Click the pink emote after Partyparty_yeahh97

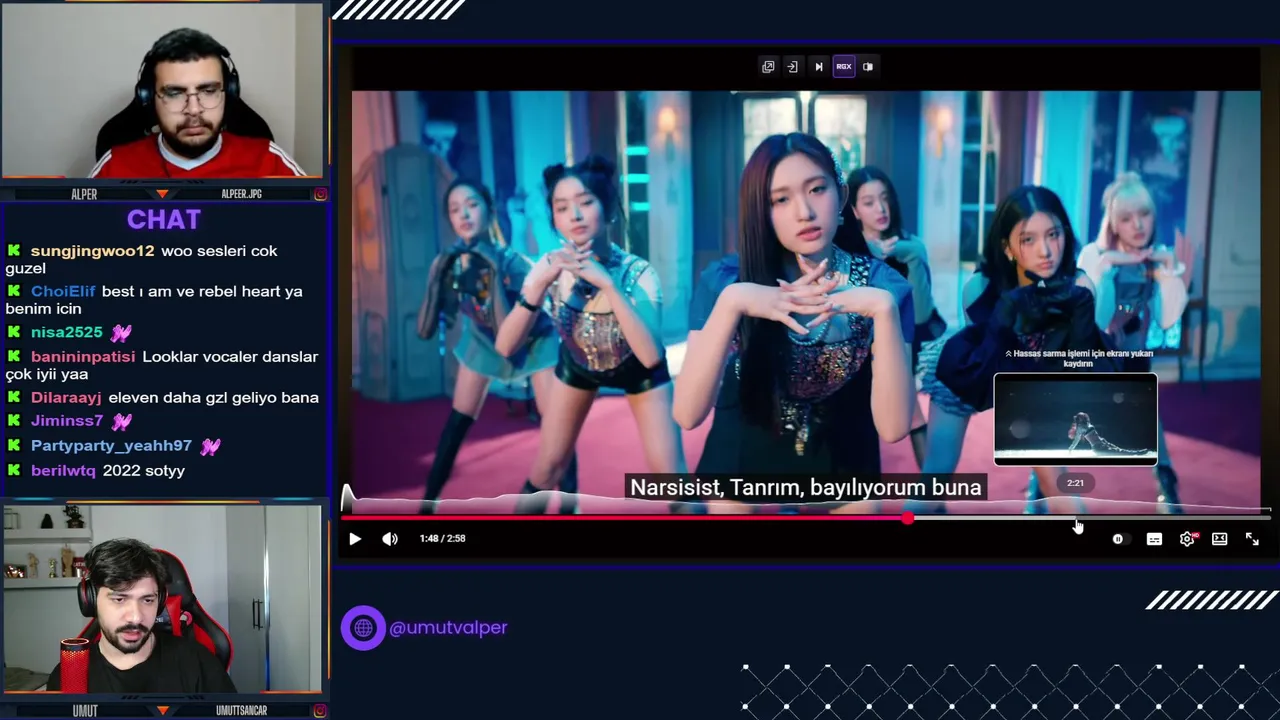click(210, 446)
